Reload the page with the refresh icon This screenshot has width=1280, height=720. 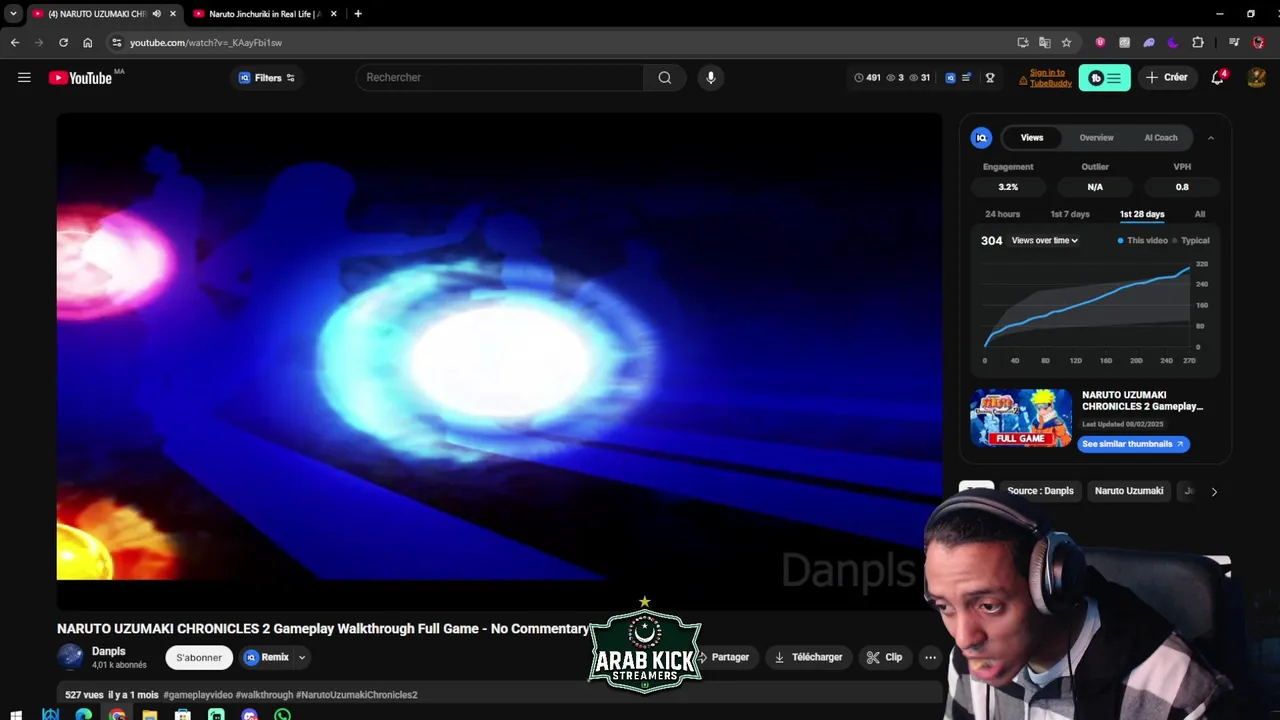(x=63, y=42)
